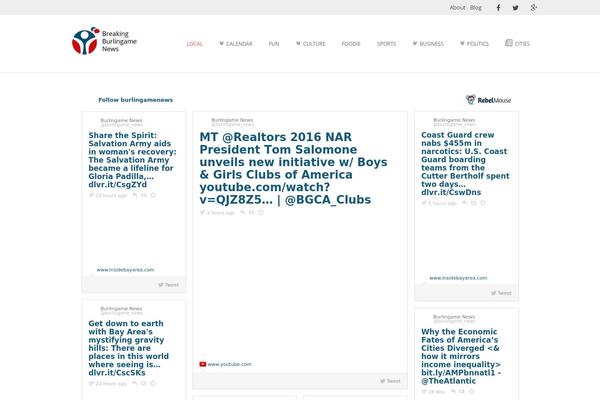Open insidebayarea.com link under Coast Guard card
Image resolution: width=600 pixels, height=400 pixels.
click(x=458, y=278)
